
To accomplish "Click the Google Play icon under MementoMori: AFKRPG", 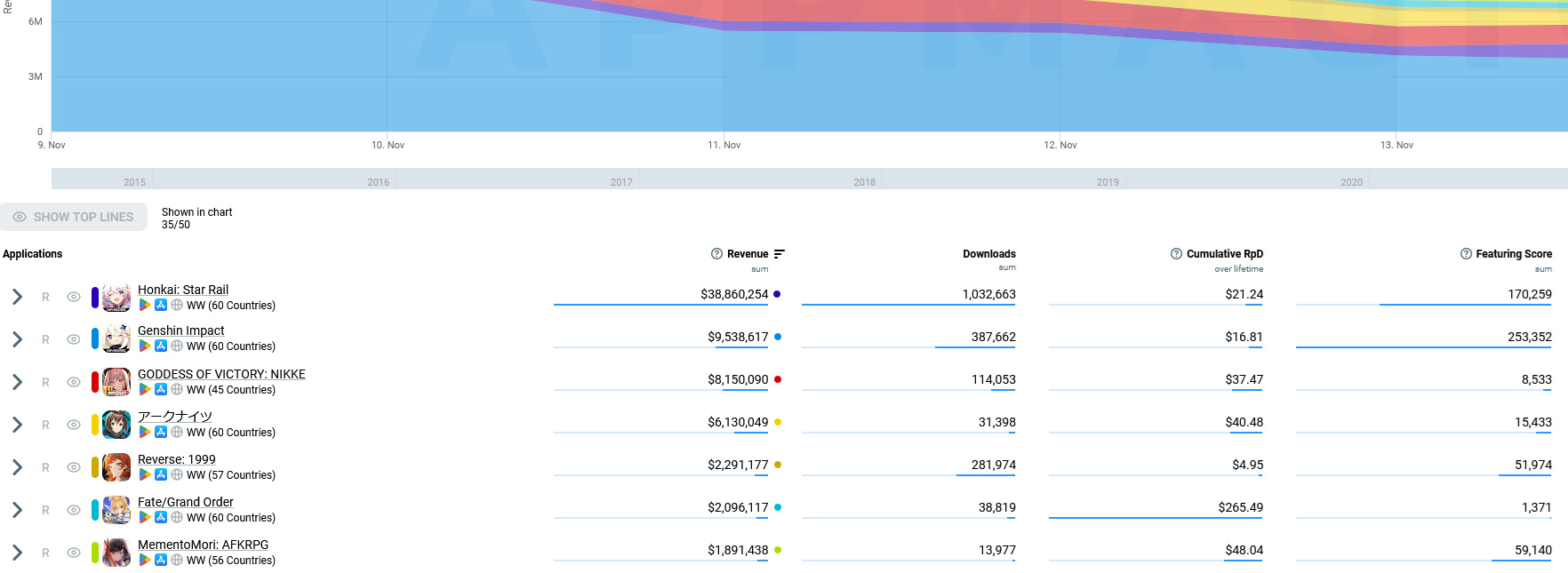I will (144, 560).
